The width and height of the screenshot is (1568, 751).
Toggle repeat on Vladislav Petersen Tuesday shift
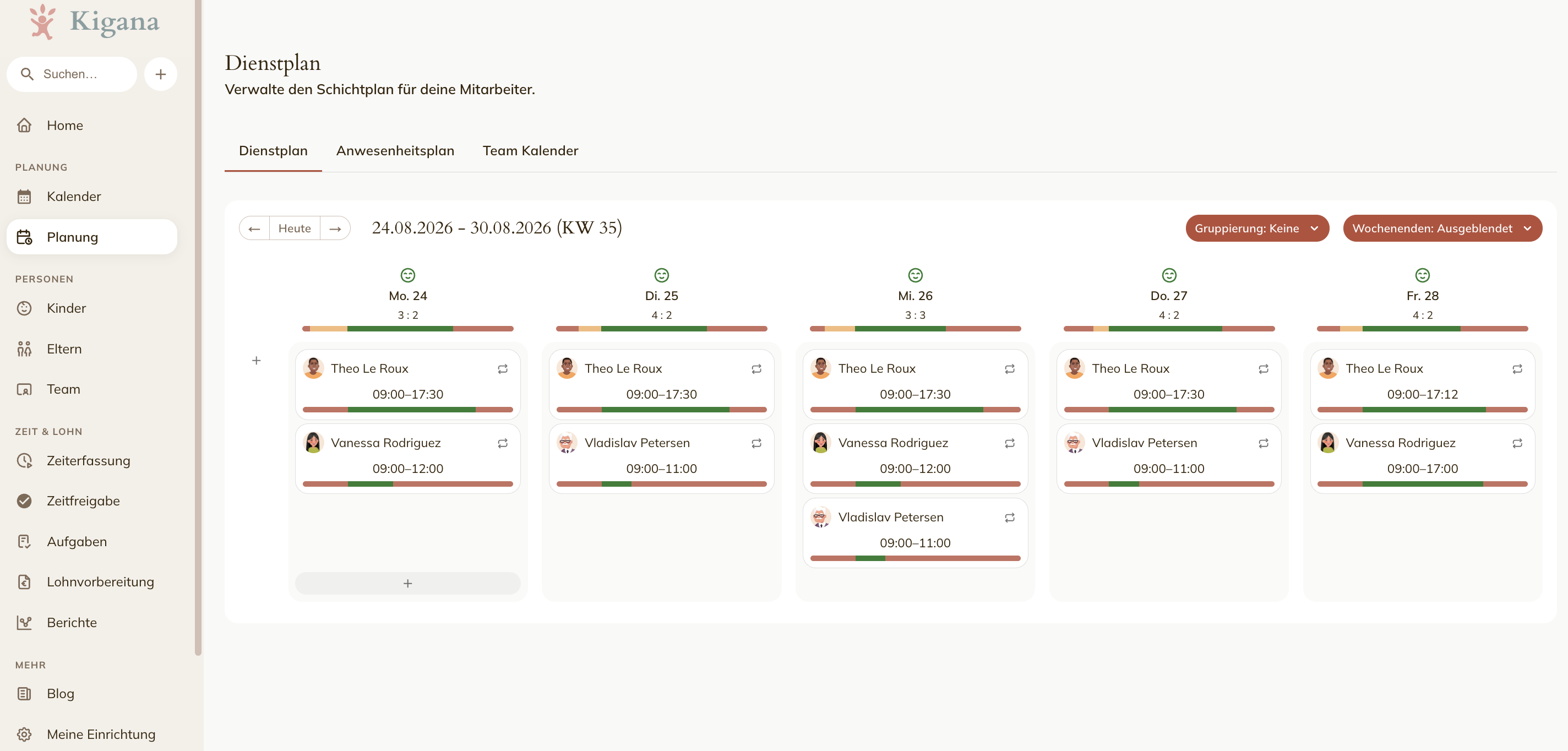(x=756, y=443)
